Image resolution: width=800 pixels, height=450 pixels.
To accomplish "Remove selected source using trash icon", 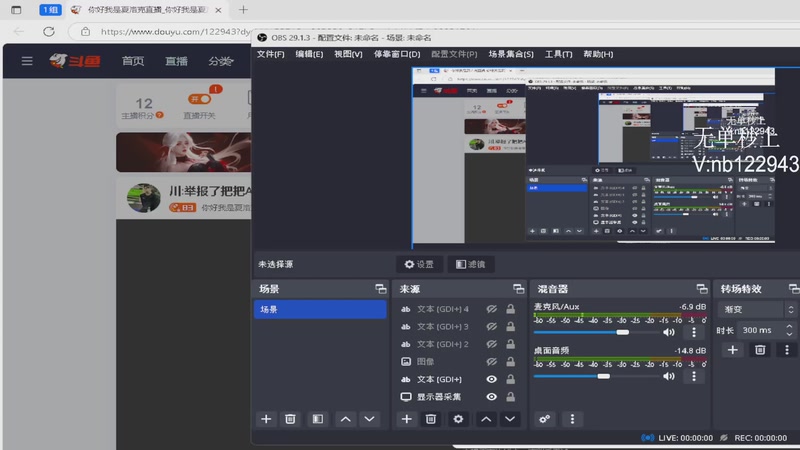I will pyautogui.click(x=431, y=419).
